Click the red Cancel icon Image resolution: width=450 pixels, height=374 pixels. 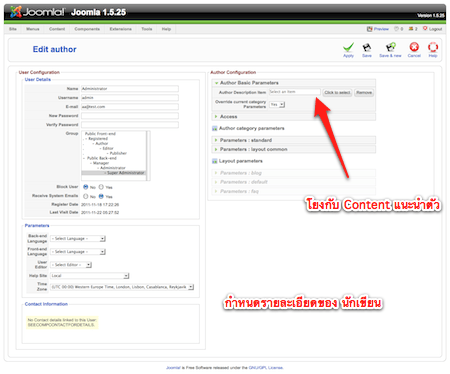tap(414, 47)
